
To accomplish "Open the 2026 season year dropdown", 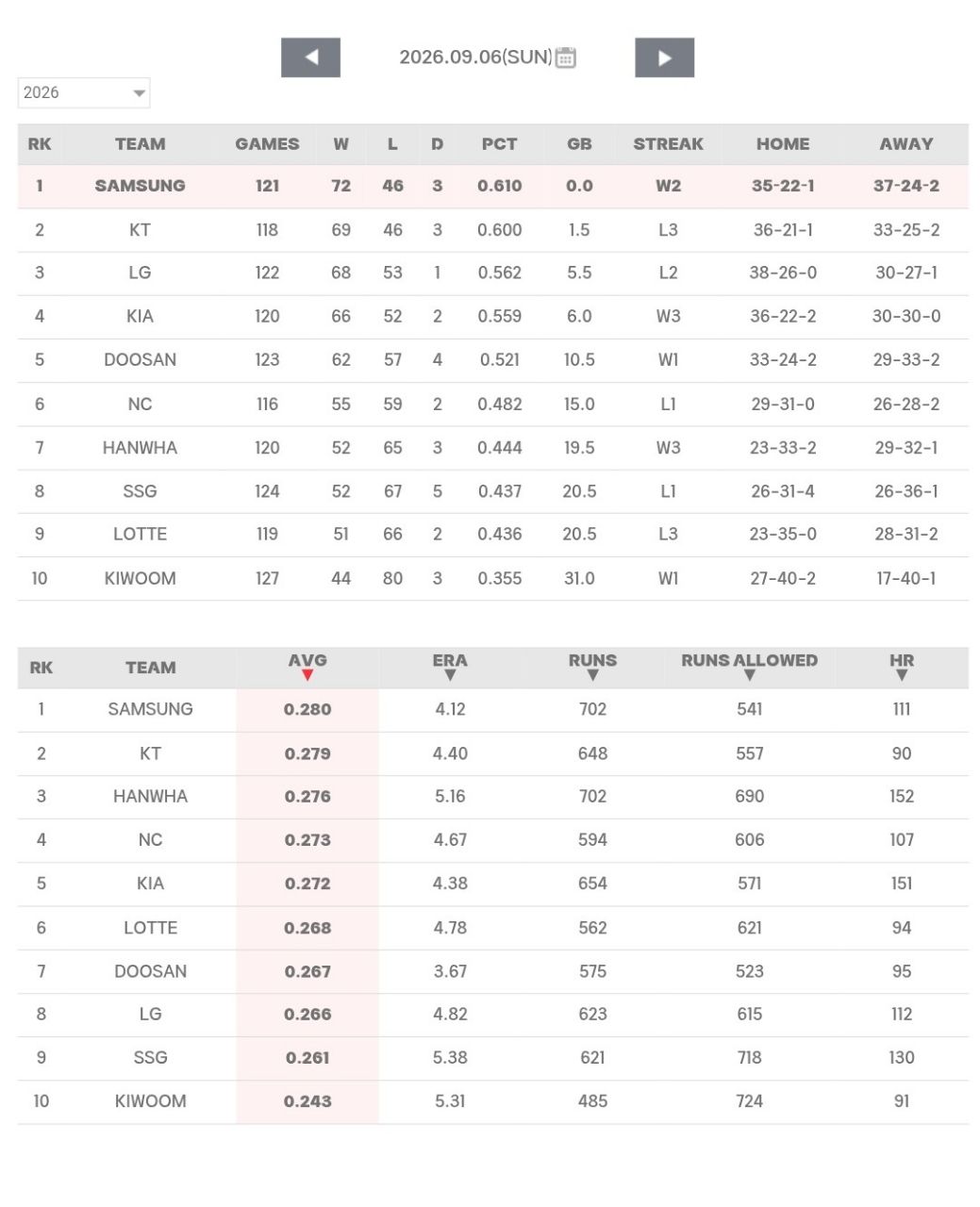I will click(x=84, y=92).
